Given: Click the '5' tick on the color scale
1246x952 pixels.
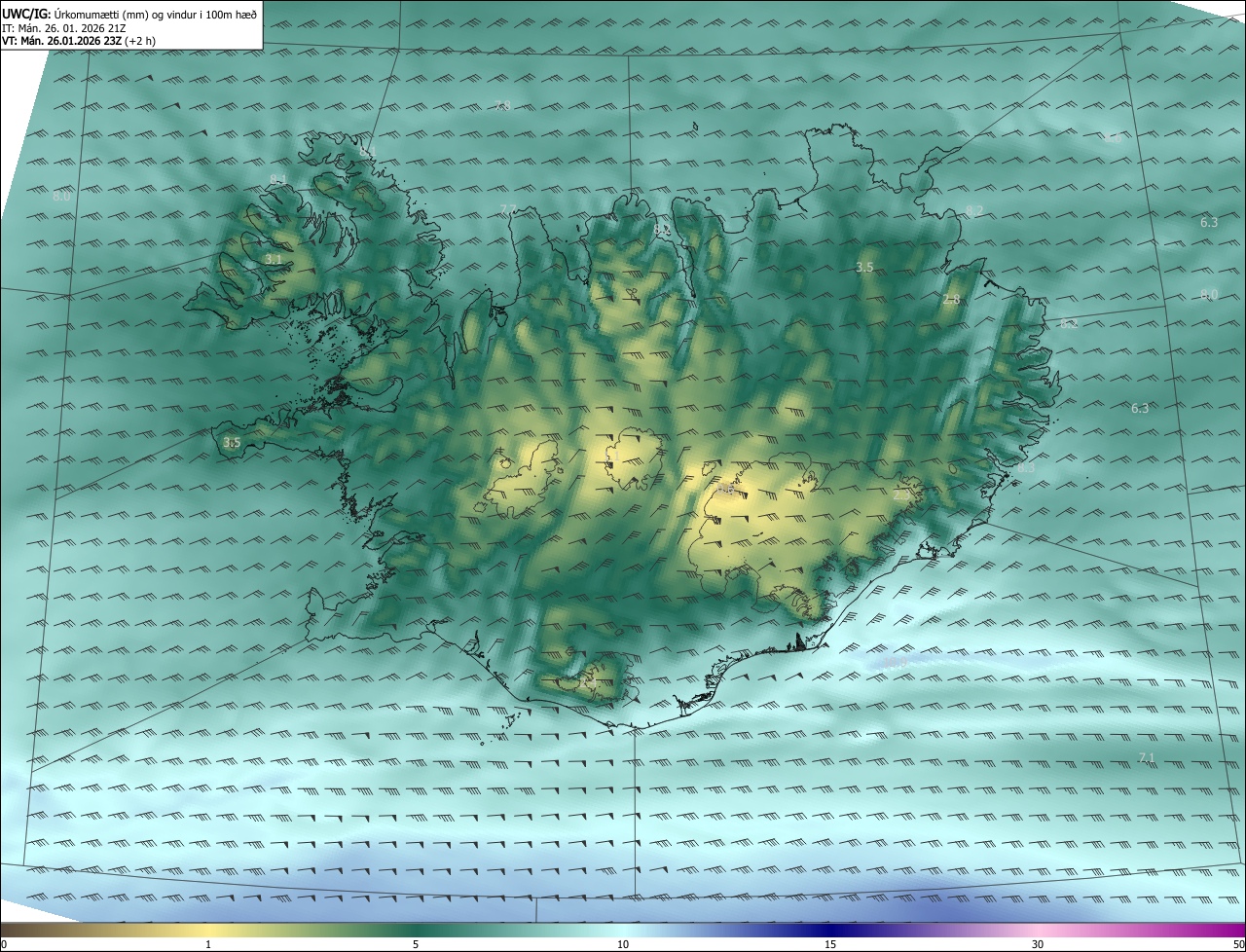Looking at the screenshot, I should 416,944.
